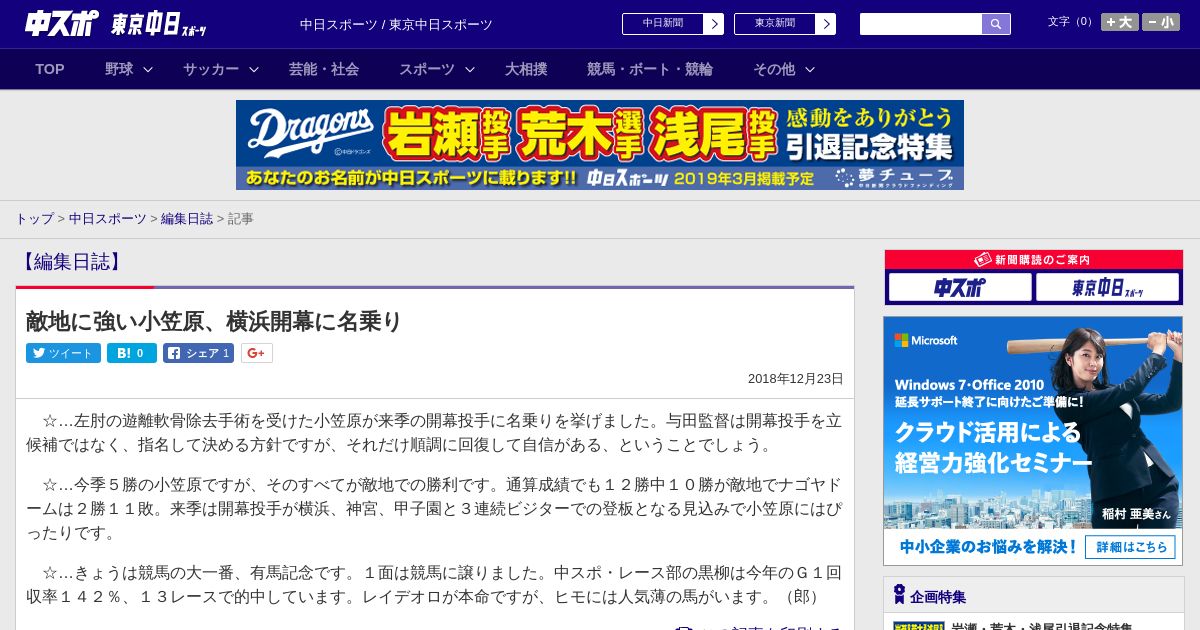Click 企画特集 heading

click(x=938, y=597)
